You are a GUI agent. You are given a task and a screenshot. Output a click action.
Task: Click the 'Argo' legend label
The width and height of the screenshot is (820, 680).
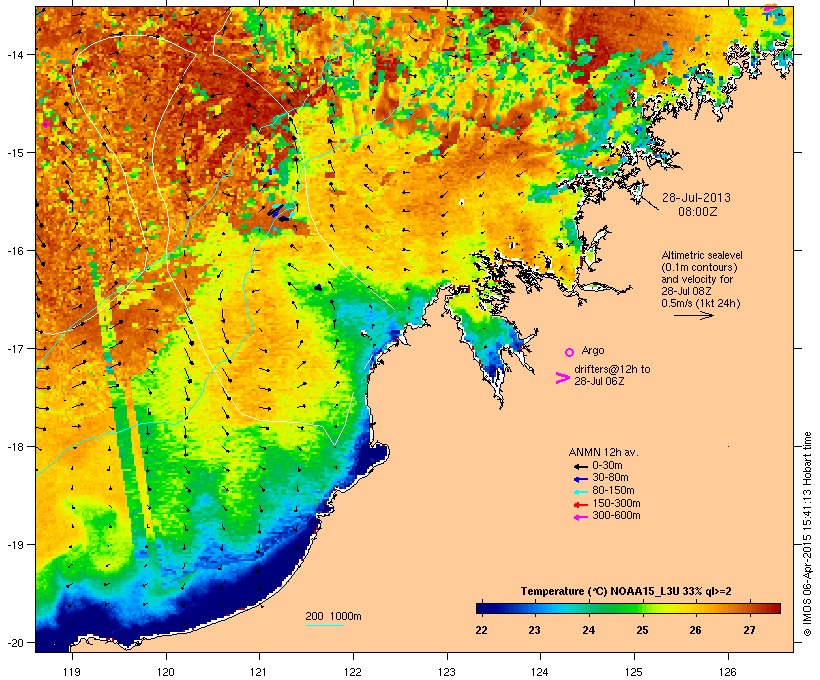[x=593, y=350]
